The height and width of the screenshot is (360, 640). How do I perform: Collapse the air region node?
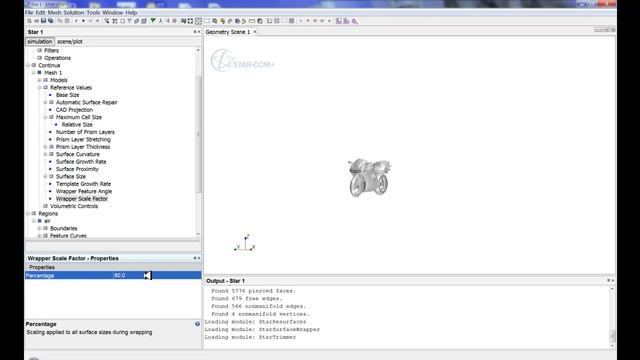(34, 221)
